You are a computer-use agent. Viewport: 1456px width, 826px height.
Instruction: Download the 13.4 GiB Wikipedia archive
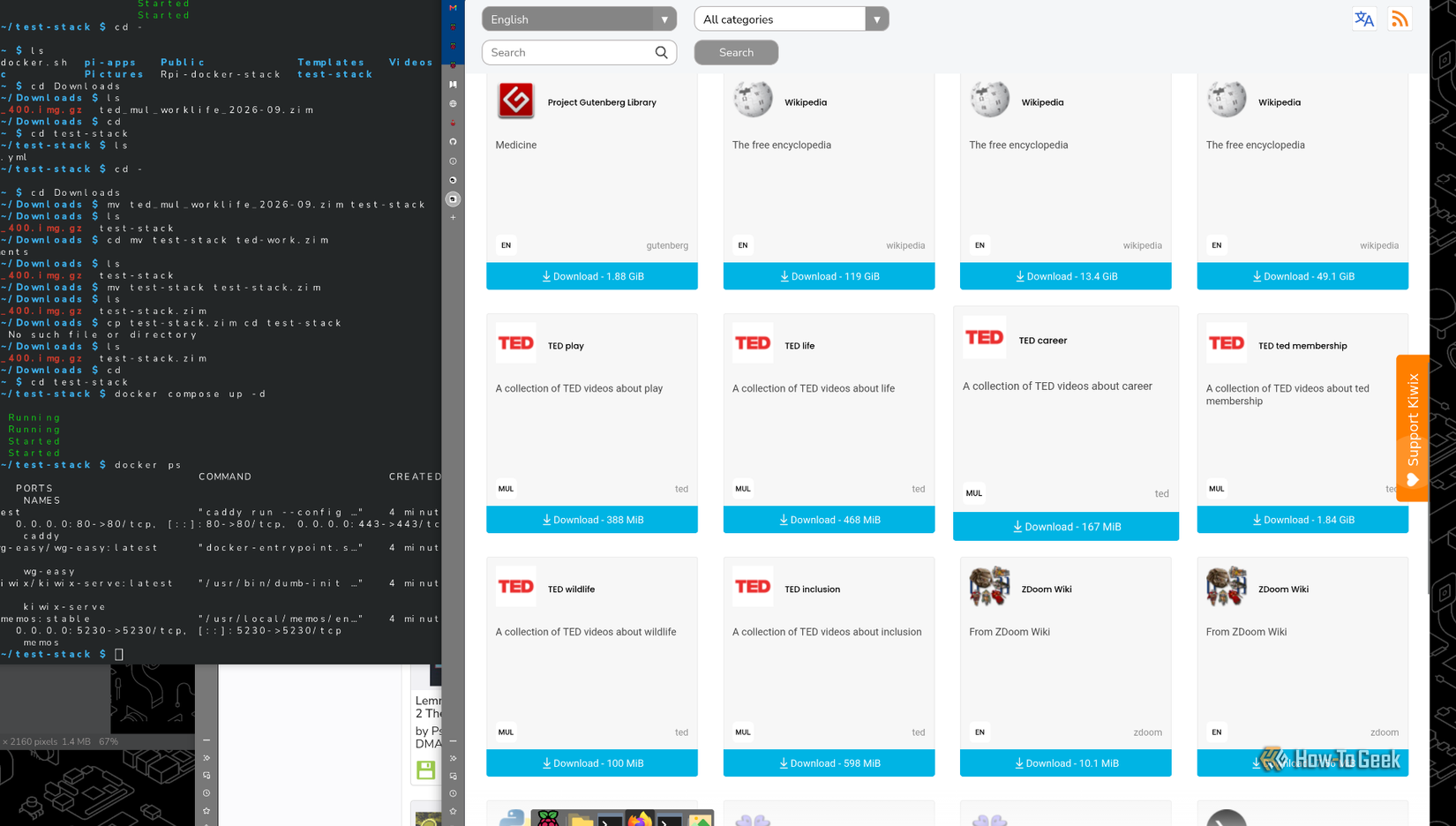click(1066, 276)
